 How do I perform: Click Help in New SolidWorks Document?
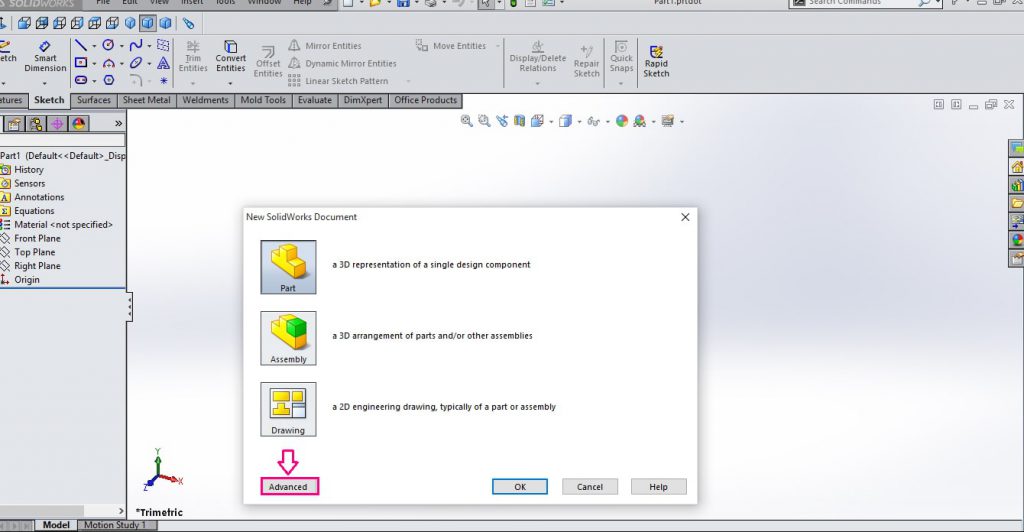658,486
